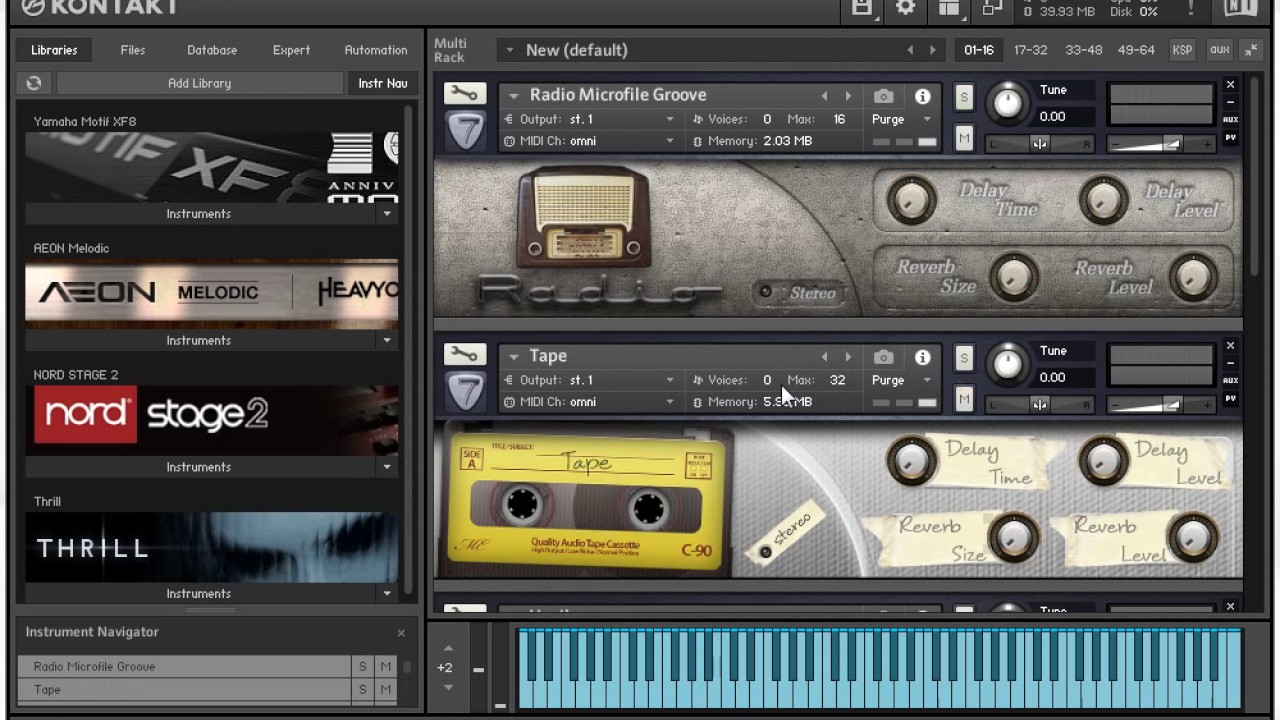The width and height of the screenshot is (1280, 720).
Task: Expand Thrill library Instruments dropdown
Action: coord(387,593)
